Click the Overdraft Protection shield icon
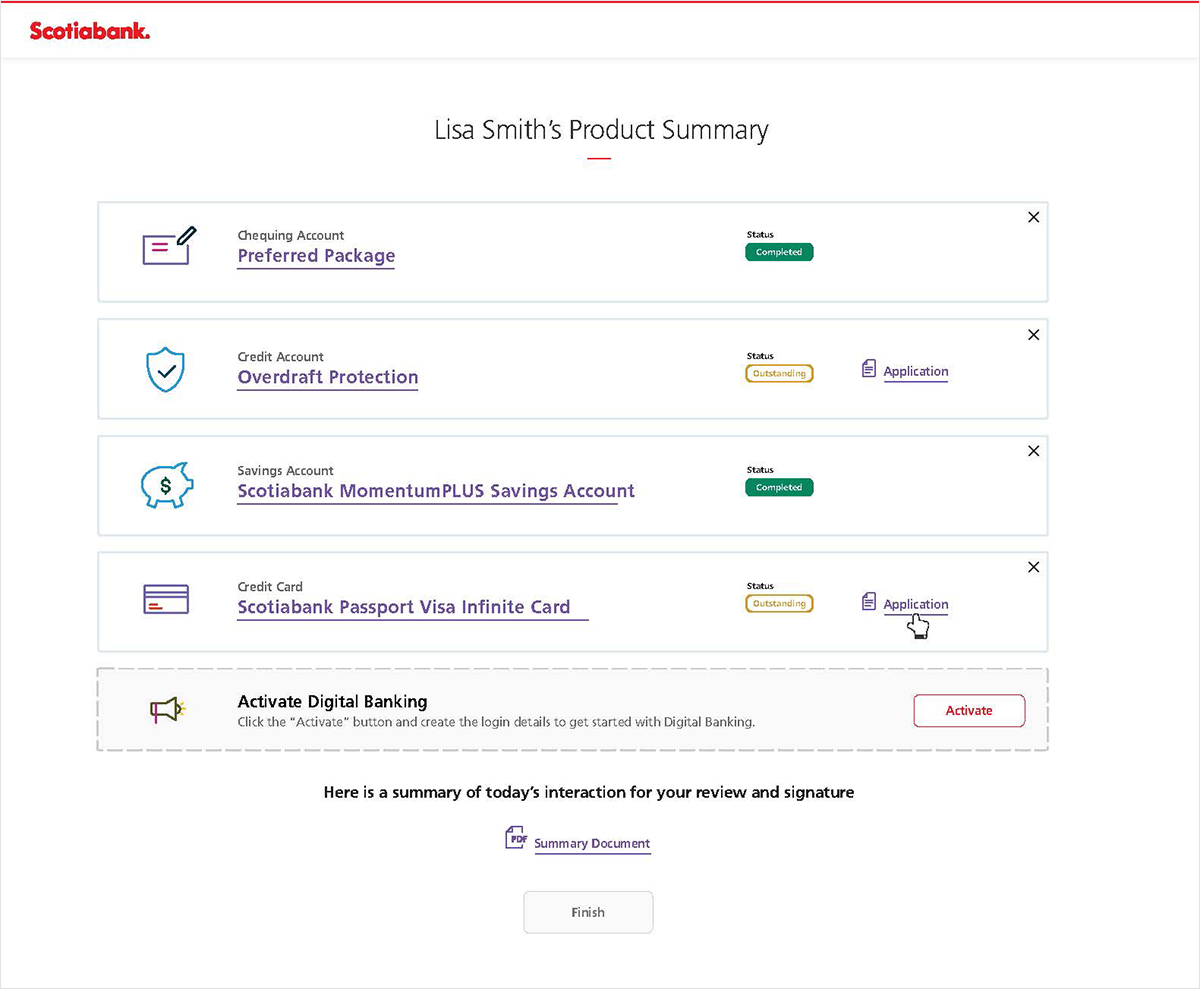Viewport: 1200px width, 989px height. click(x=164, y=369)
